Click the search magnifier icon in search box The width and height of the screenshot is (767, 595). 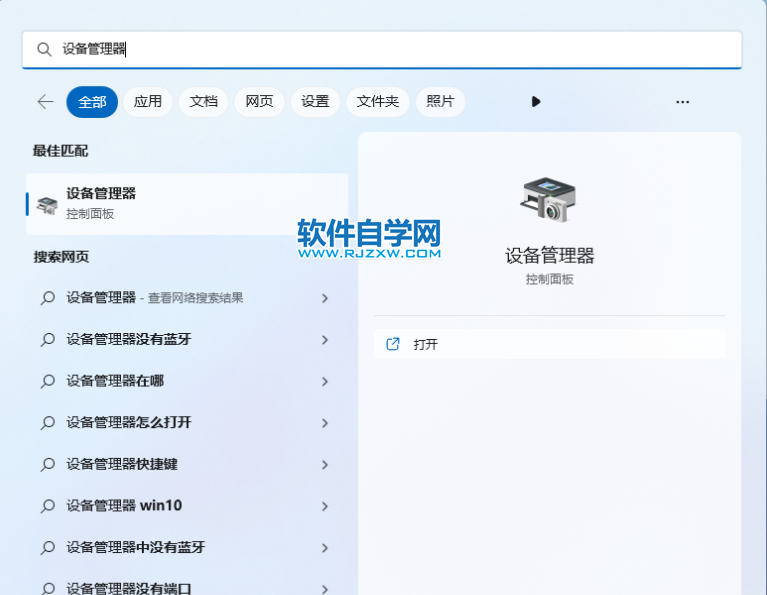43,49
